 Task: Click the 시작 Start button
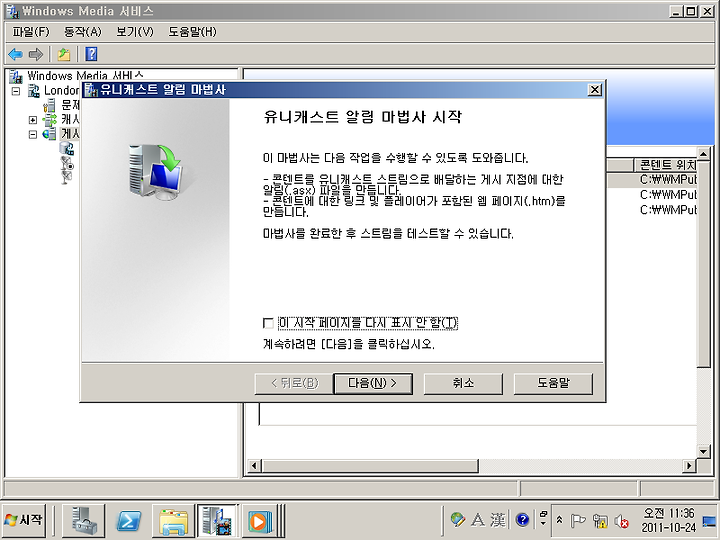click(x=24, y=520)
